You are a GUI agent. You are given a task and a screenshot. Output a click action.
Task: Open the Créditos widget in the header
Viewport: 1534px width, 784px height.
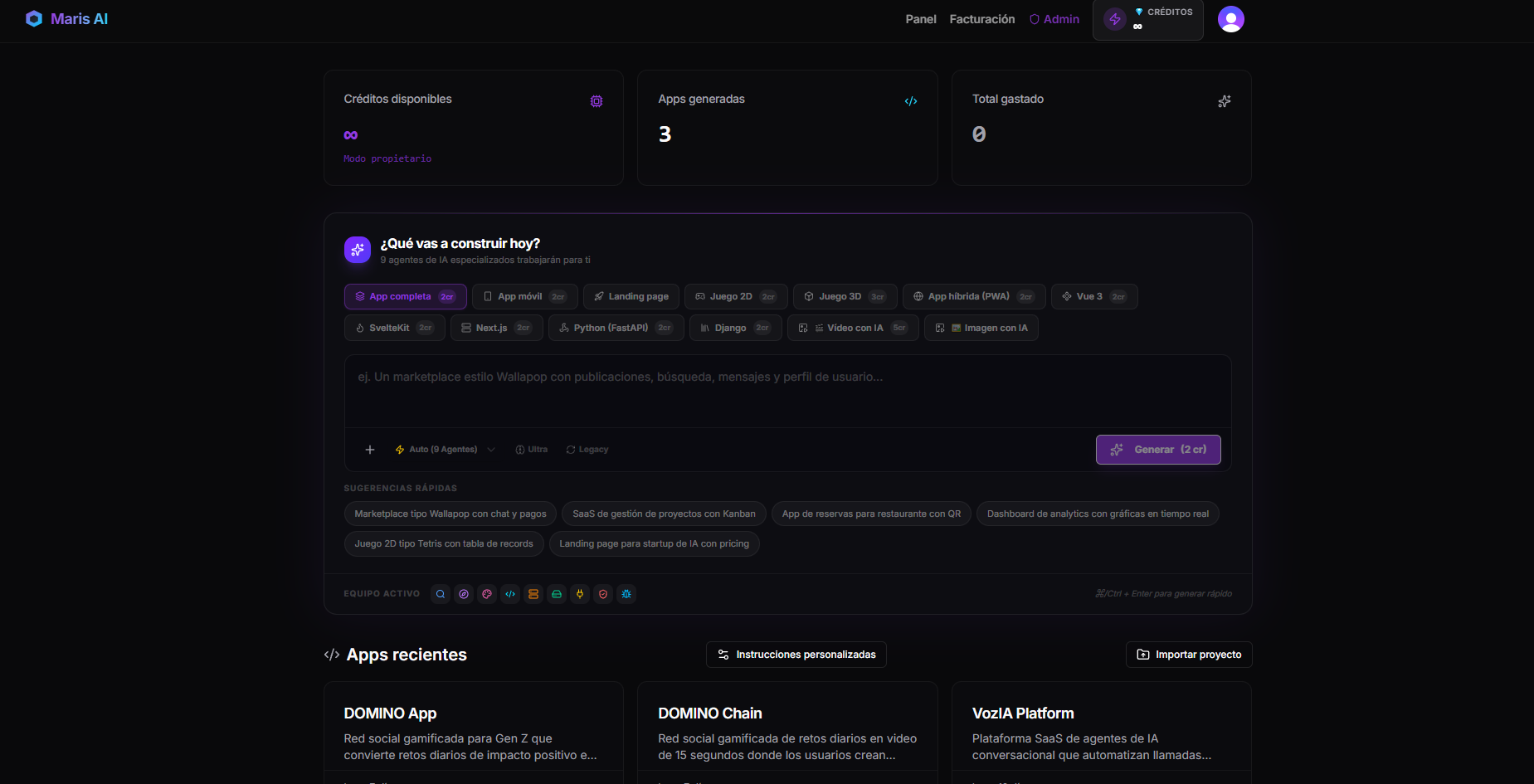coord(1148,20)
